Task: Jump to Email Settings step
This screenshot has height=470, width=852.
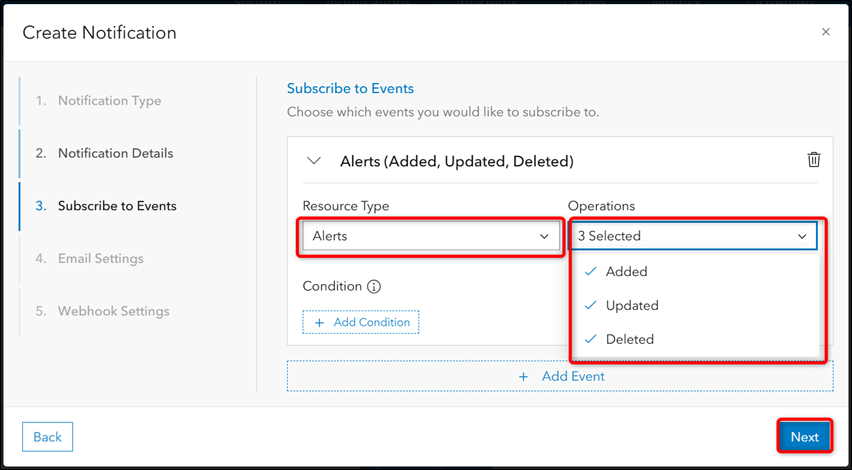Action: coord(100,259)
